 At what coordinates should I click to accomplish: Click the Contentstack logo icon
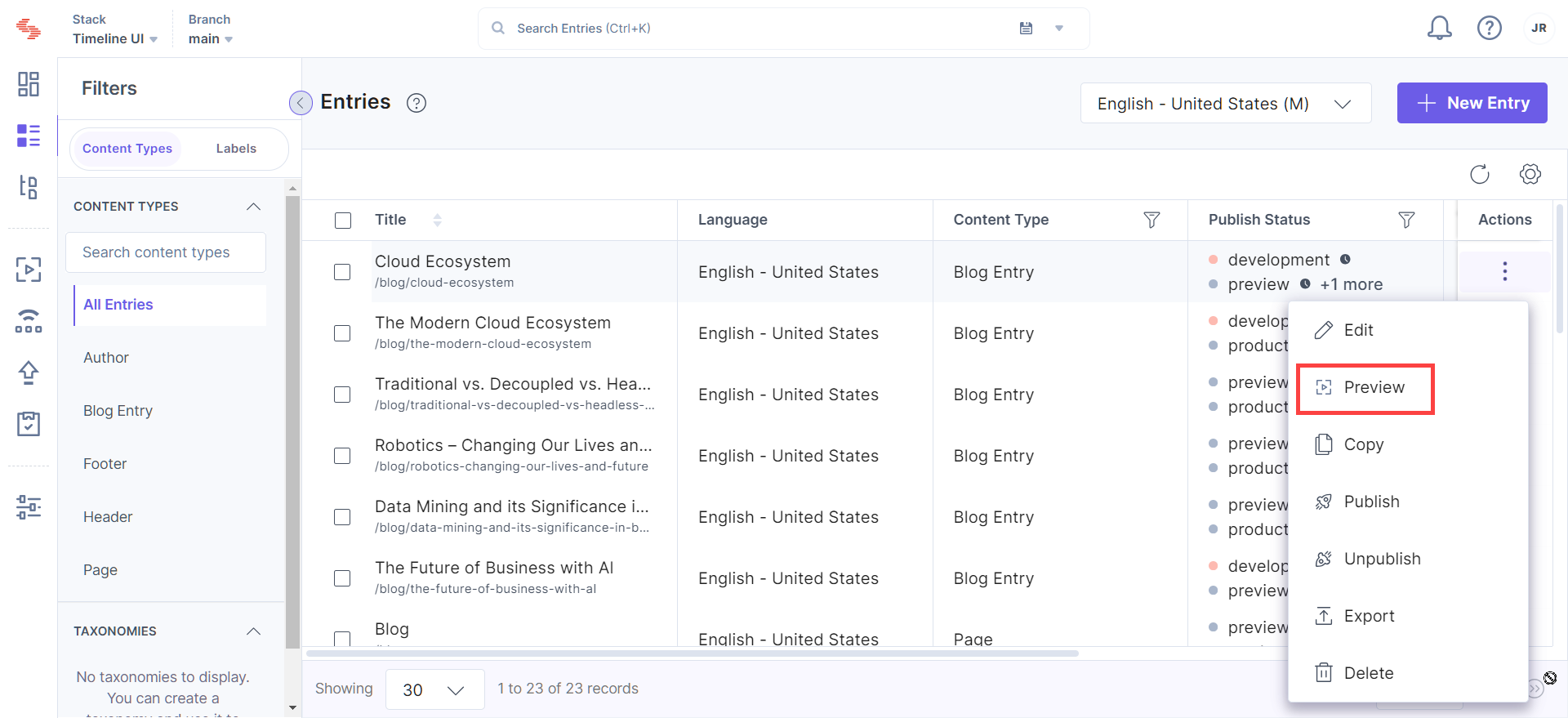[29, 29]
